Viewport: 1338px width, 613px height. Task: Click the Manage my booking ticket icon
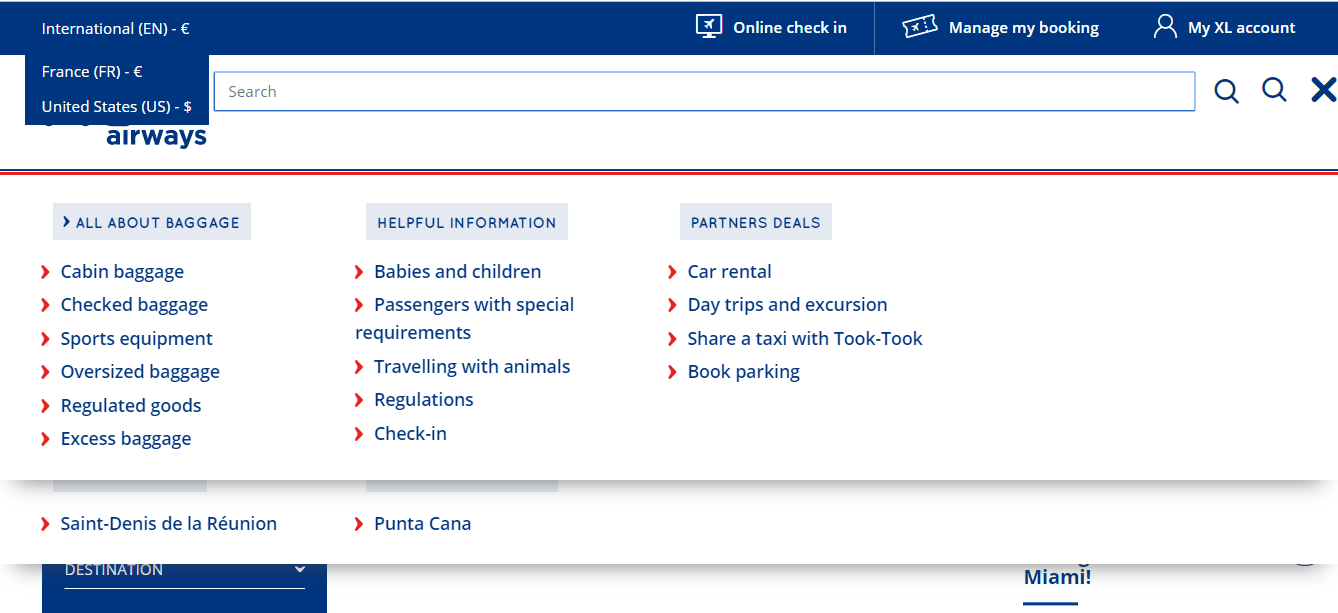pyautogui.click(x=919, y=27)
